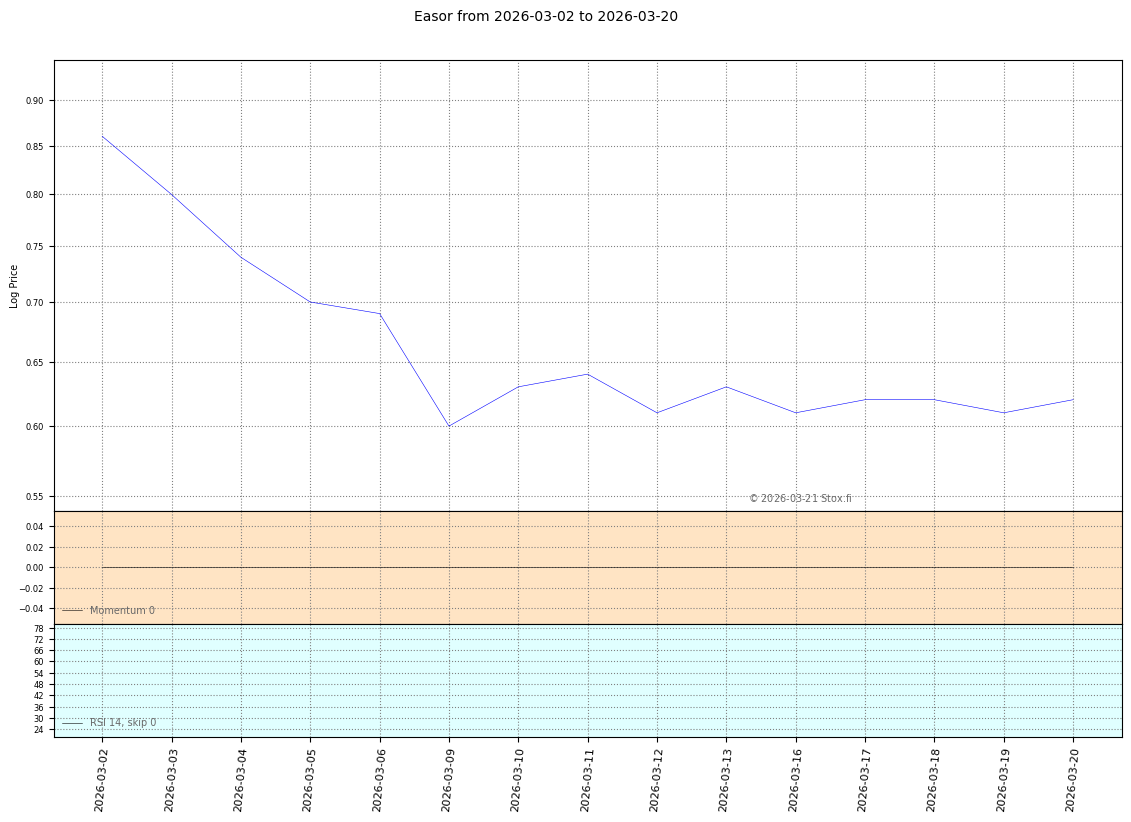Click the 'Log Price' y-axis label
This screenshot has width=1131, height=822.
[14, 286]
